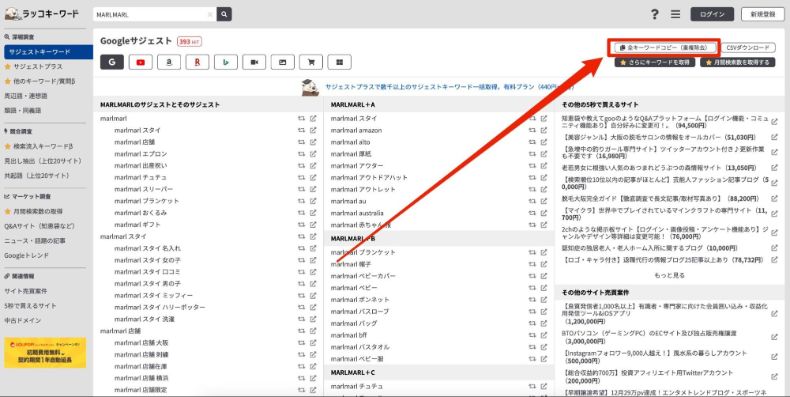Open 検索流入キーワードβ in the sidebar
Viewport: 790px width, 397px height.
click(x=43, y=146)
